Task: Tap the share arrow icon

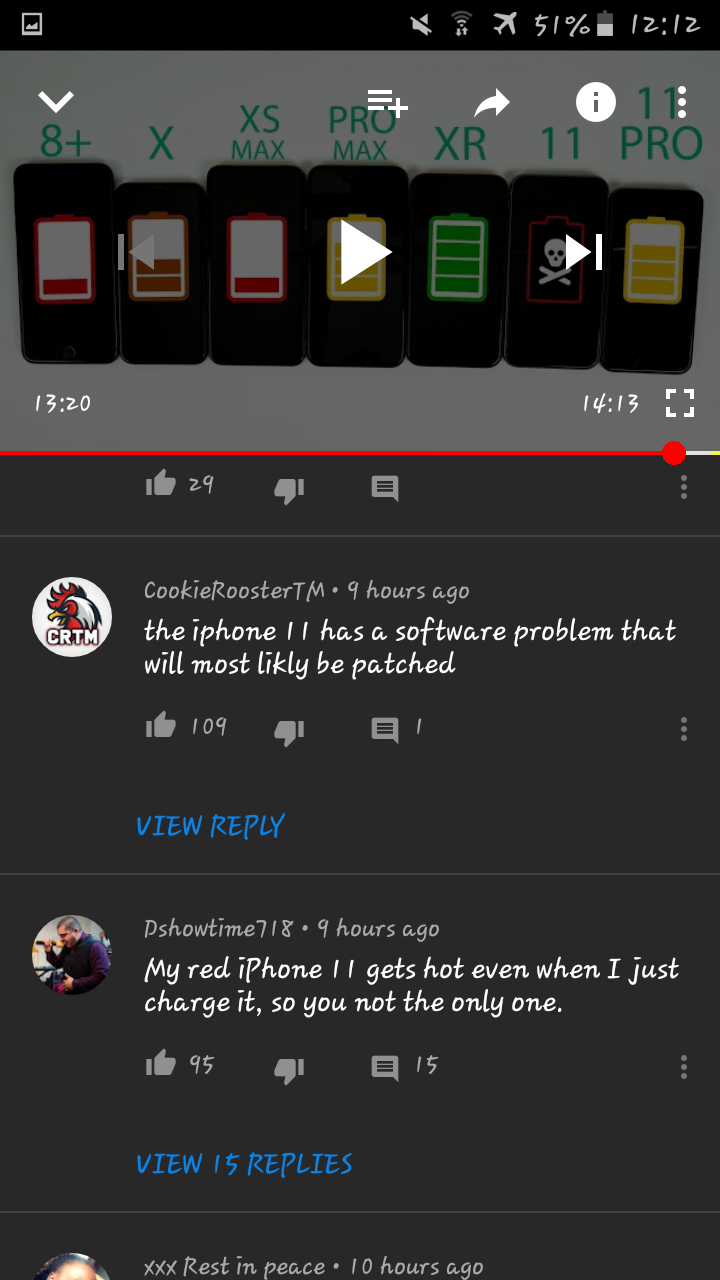Action: point(491,102)
